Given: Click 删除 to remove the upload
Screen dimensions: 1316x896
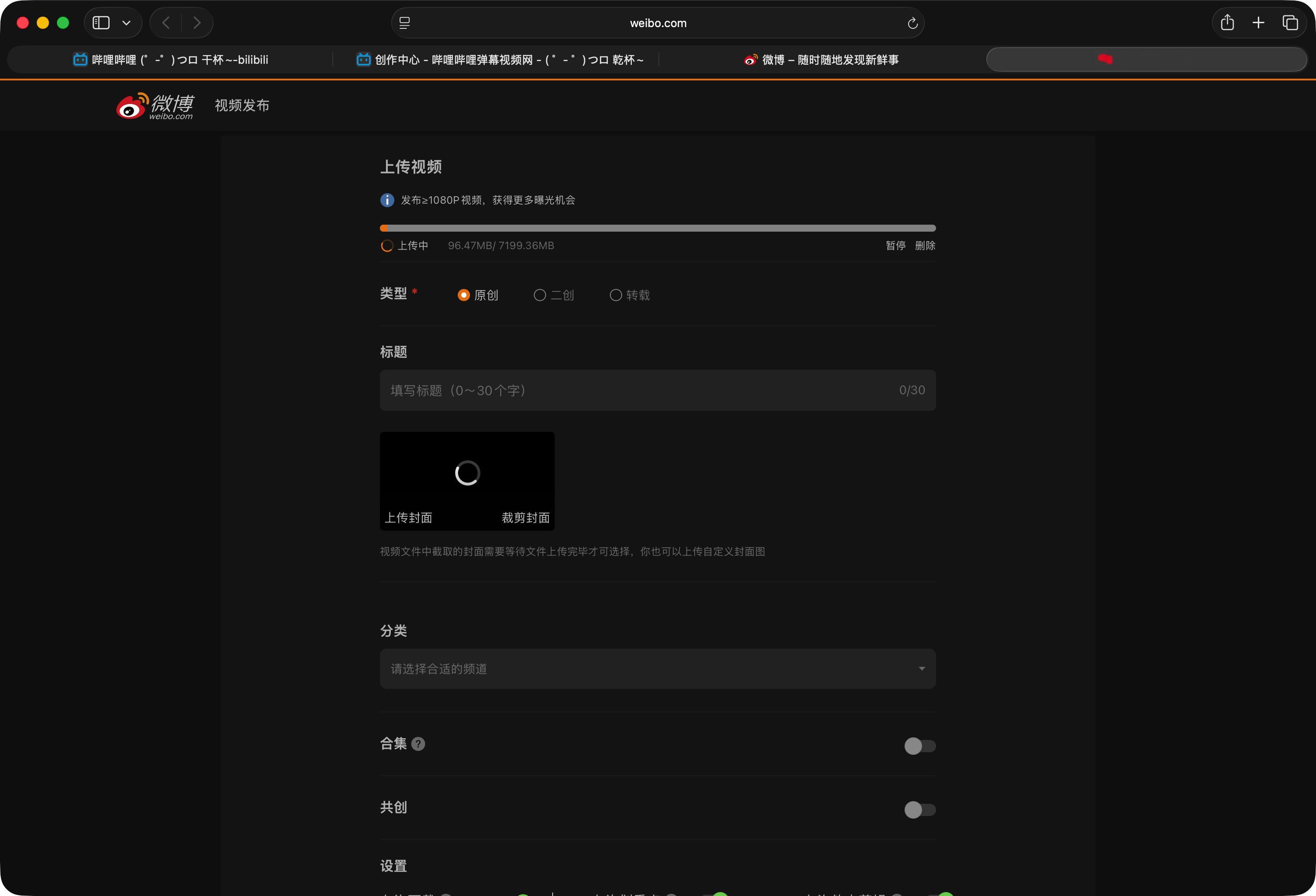Looking at the screenshot, I should coord(925,246).
